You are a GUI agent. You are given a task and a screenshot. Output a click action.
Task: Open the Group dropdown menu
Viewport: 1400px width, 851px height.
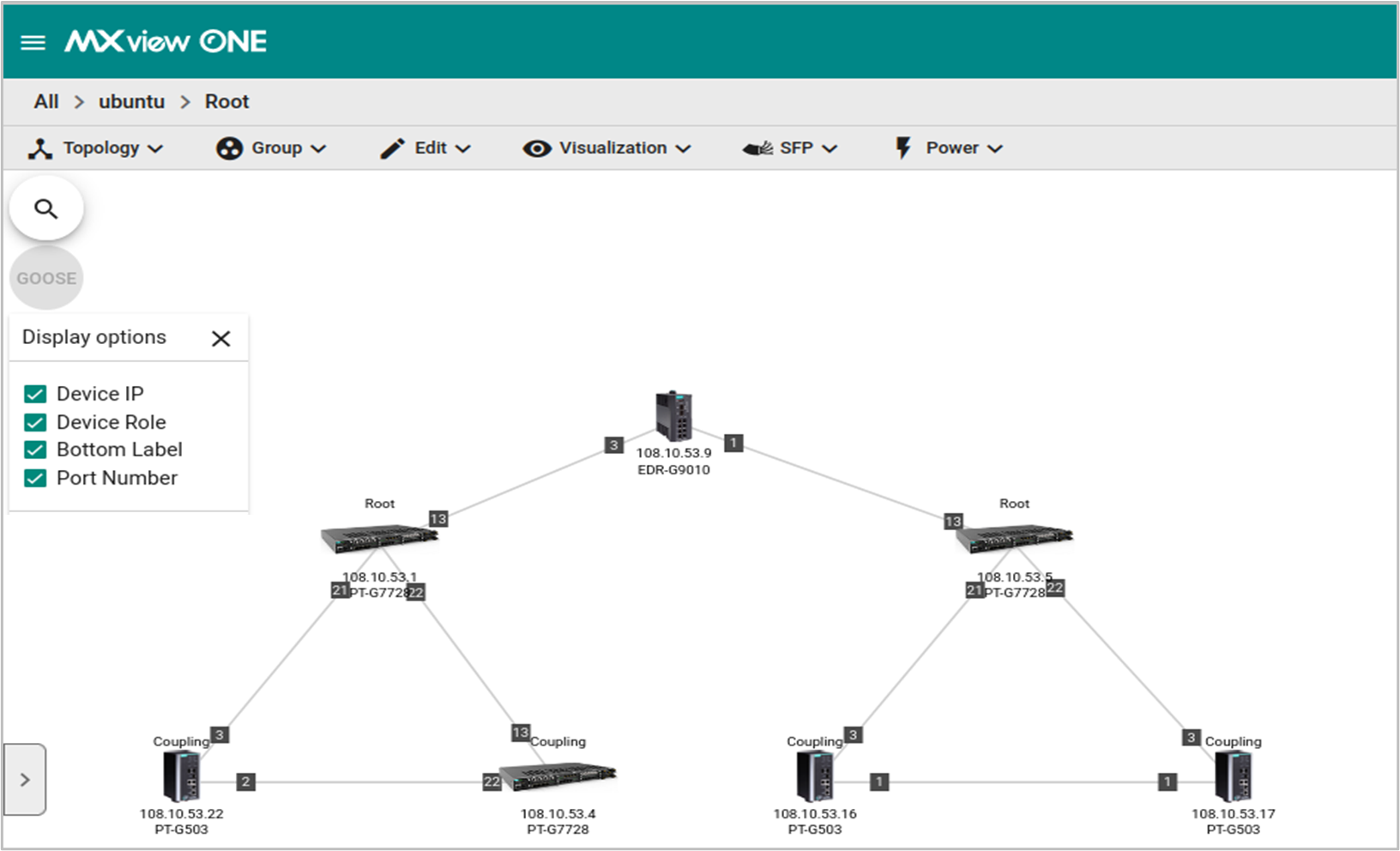point(271,148)
